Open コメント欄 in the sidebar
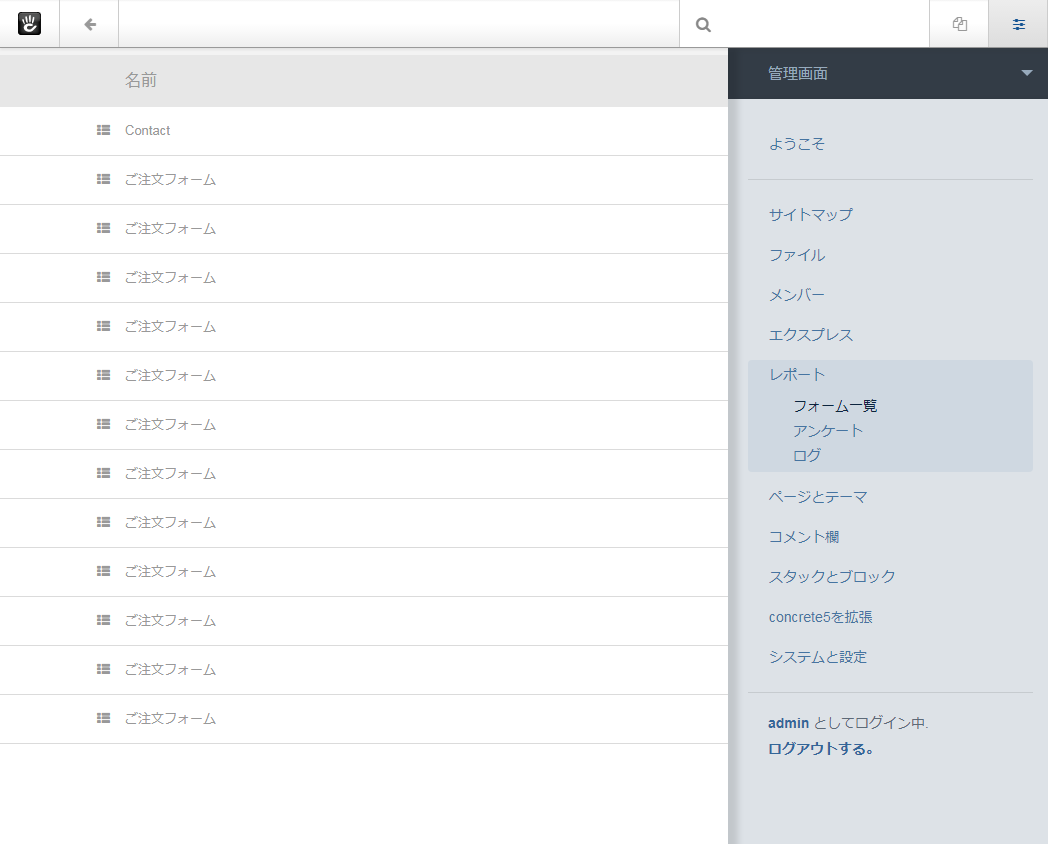The height and width of the screenshot is (844, 1048). pyautogui.click(x=804, y=537)
